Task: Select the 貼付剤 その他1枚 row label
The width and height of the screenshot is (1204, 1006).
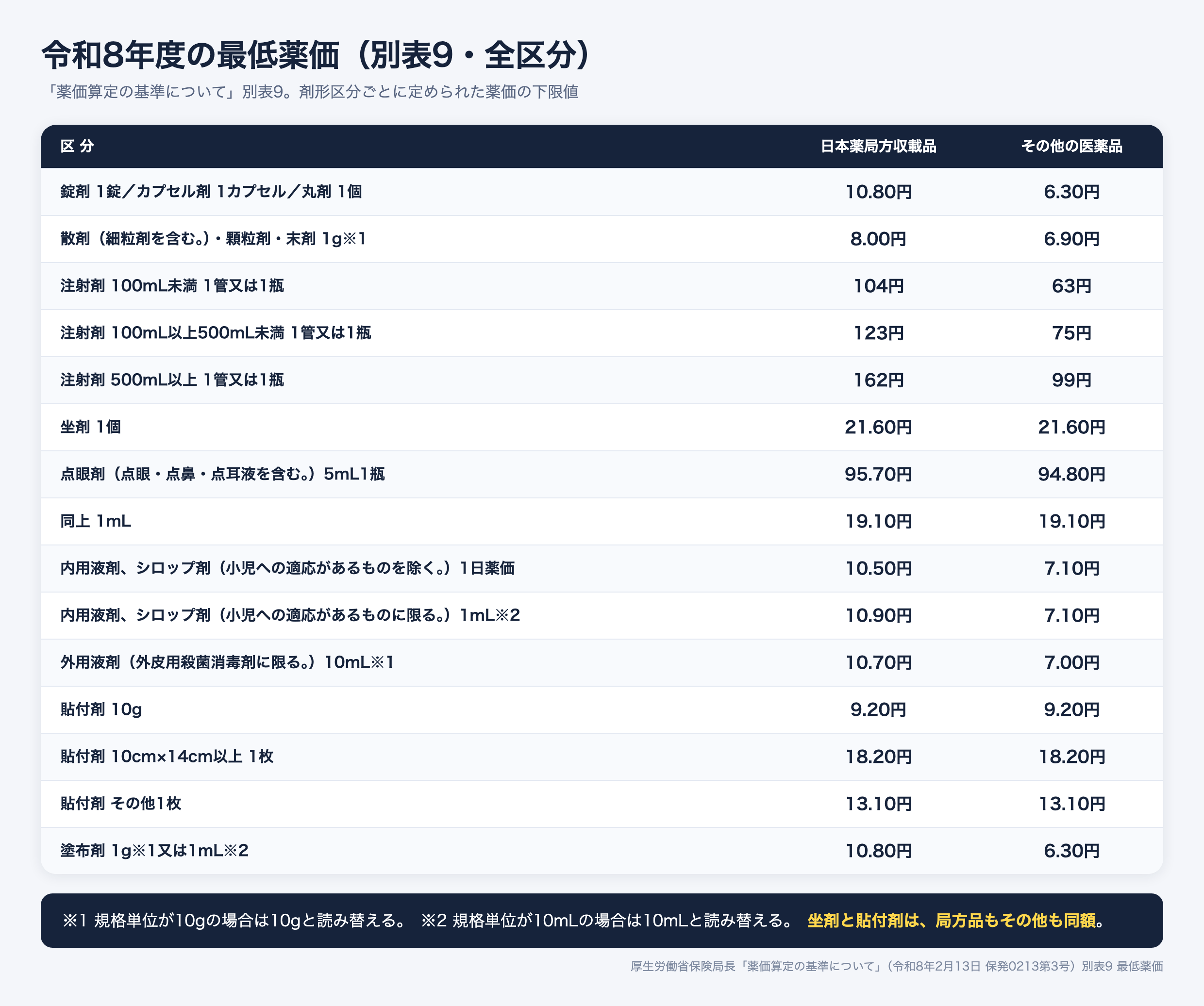Action: point(121,803)
